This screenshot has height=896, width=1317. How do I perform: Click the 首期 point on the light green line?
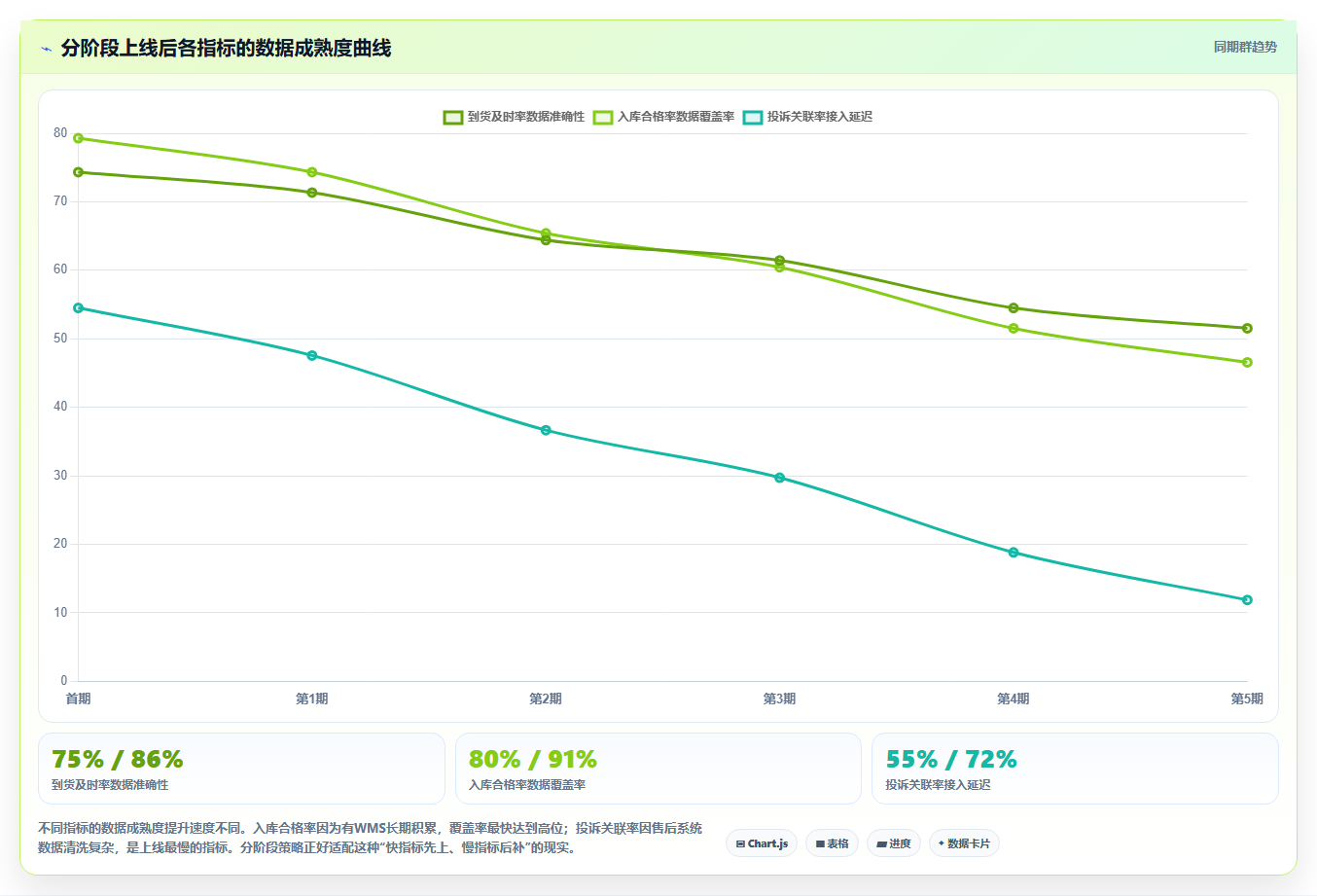(x=78, y=138)
